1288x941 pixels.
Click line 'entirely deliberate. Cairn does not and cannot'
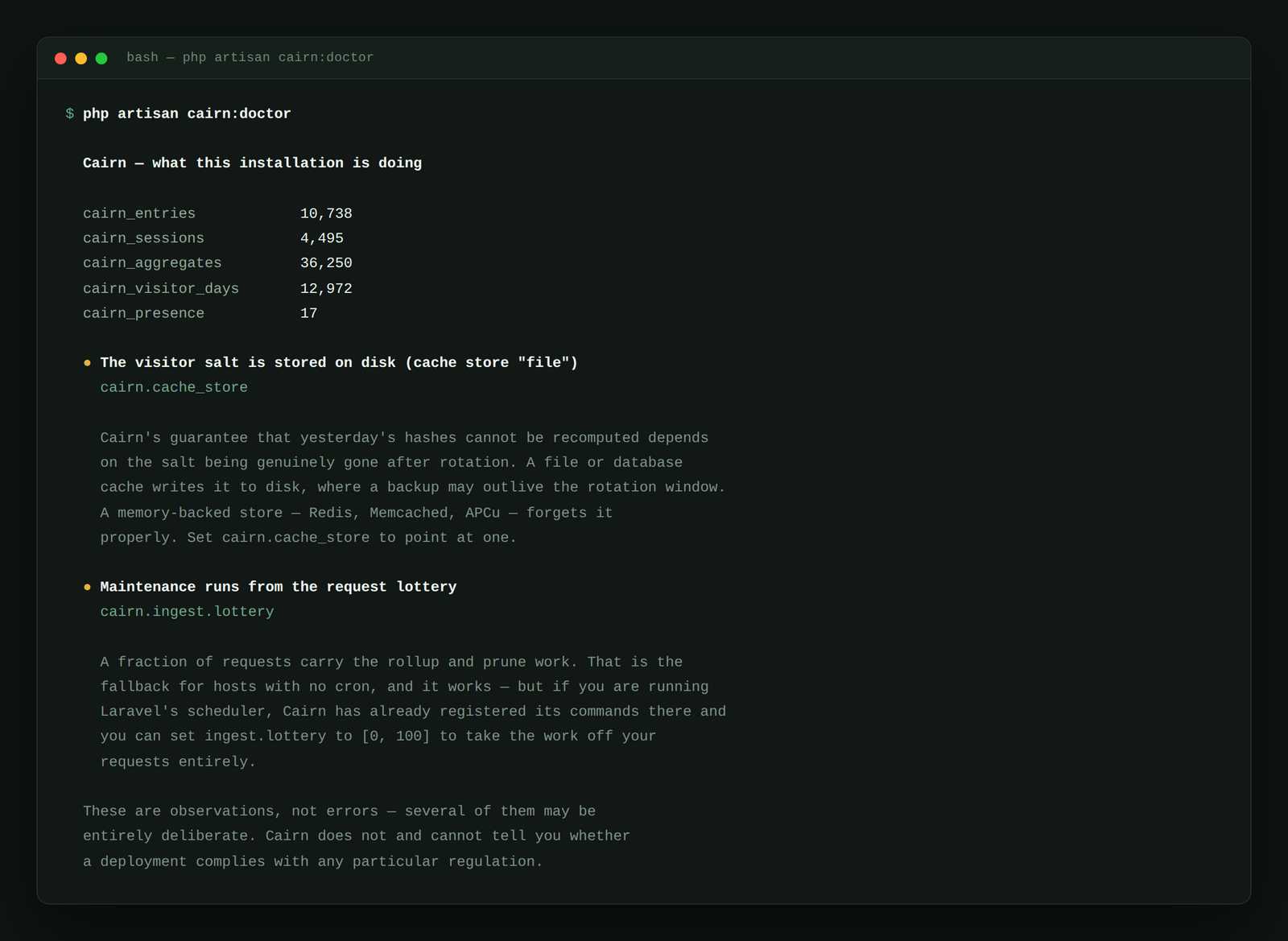357,836
